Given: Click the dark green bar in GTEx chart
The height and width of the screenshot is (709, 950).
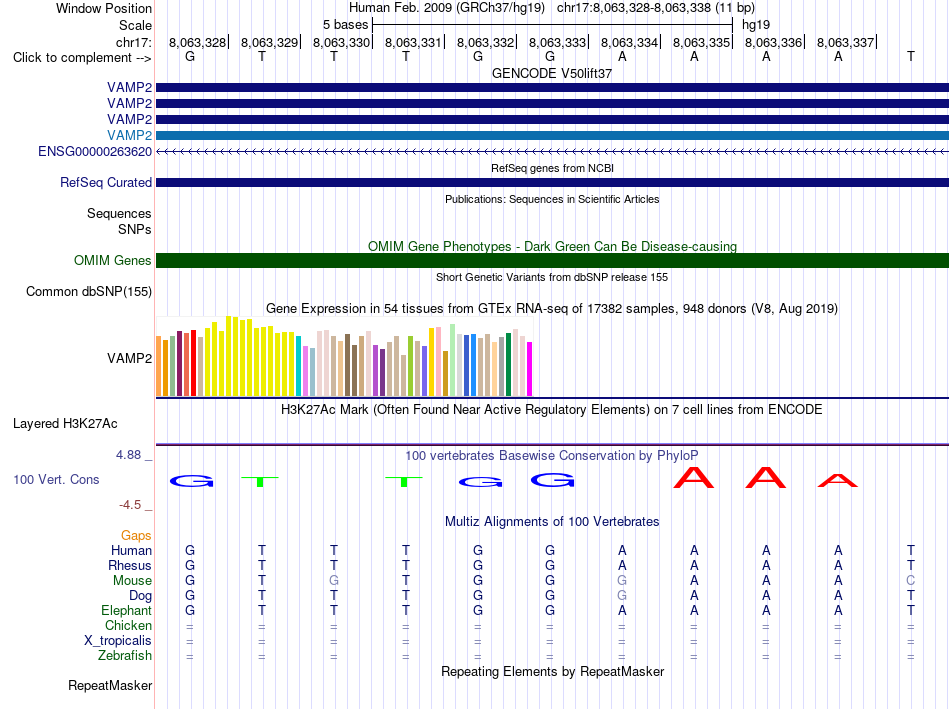Looking at the screenshot, I should [508, 364].
